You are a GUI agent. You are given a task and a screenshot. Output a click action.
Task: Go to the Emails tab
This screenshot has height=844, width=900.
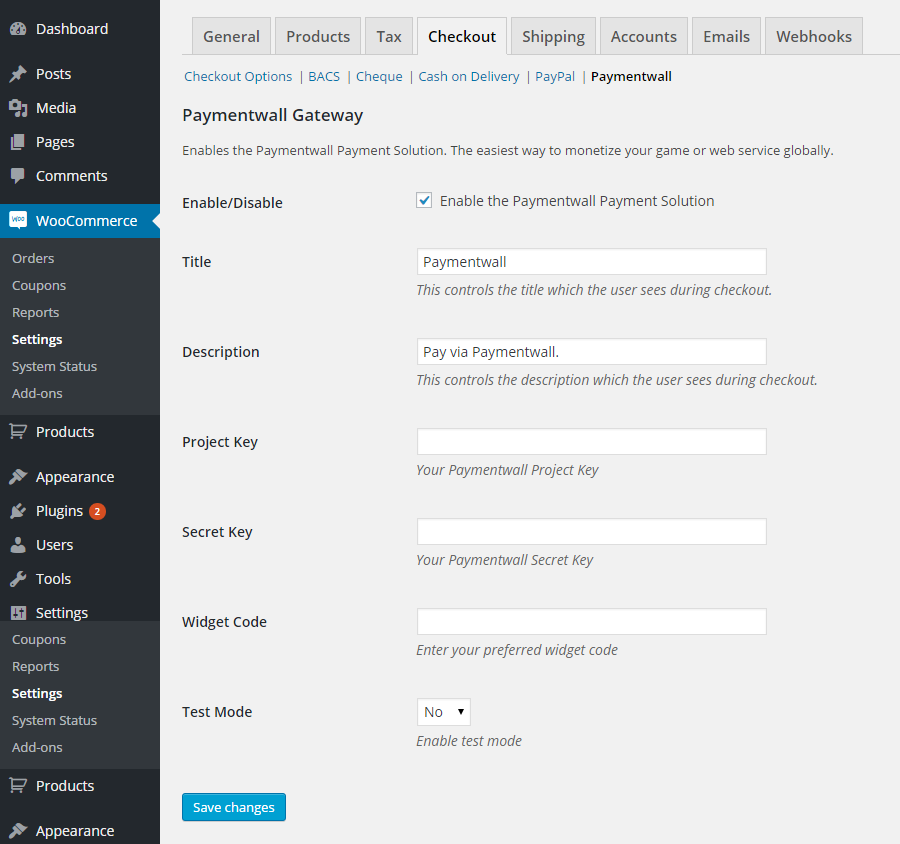coord(726,37)
